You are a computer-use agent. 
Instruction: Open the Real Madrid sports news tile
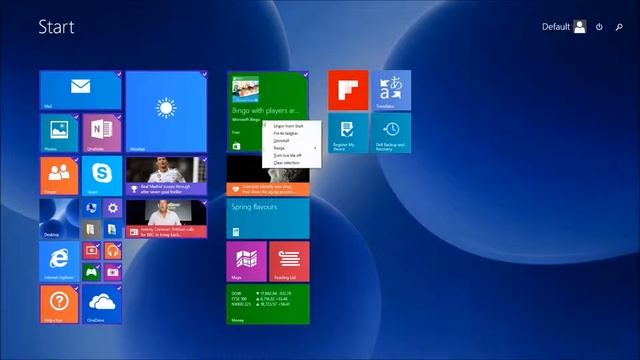166,176
